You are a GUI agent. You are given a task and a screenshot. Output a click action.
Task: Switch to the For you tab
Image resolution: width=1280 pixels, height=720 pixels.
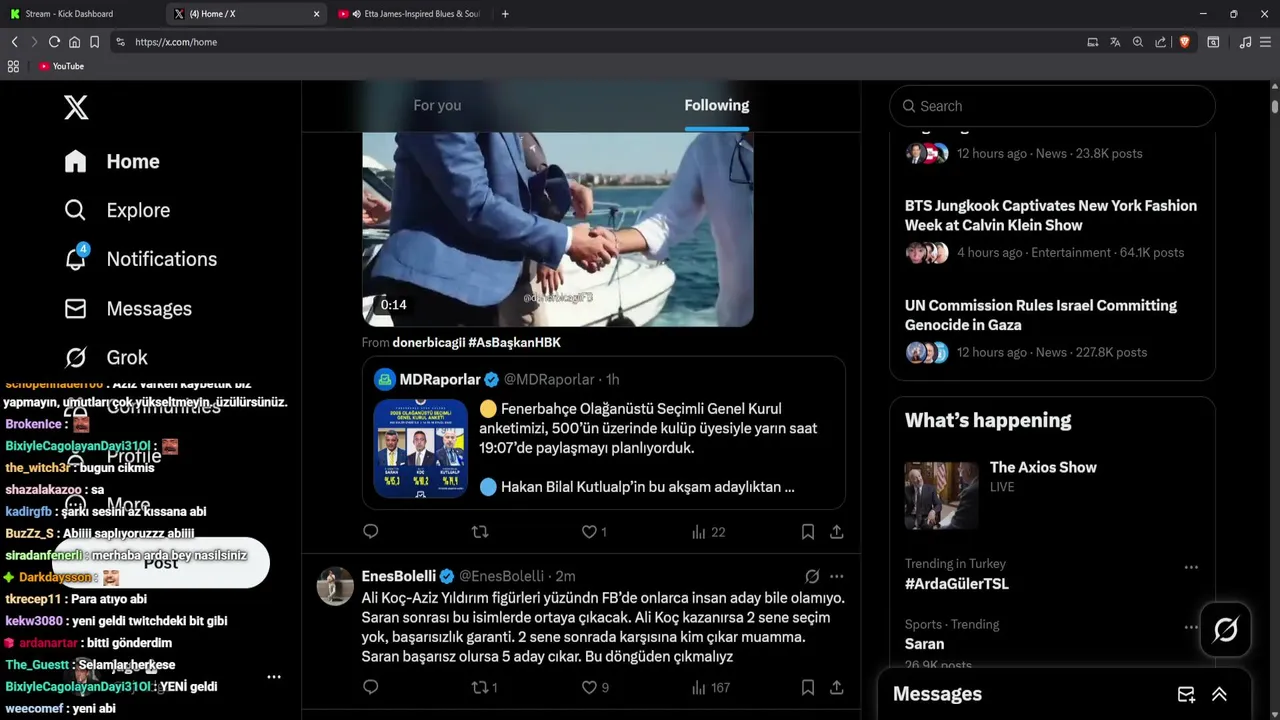pos(437,105)
